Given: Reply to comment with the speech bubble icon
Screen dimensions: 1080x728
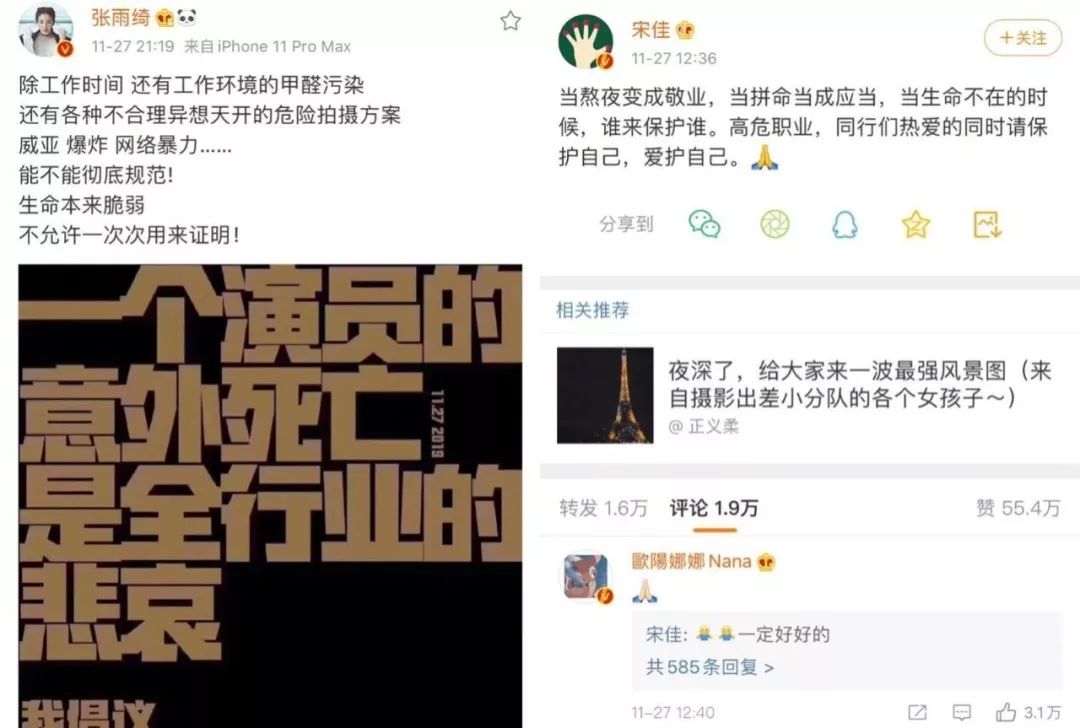Looking at the screenshot, I should coord(962,712).
